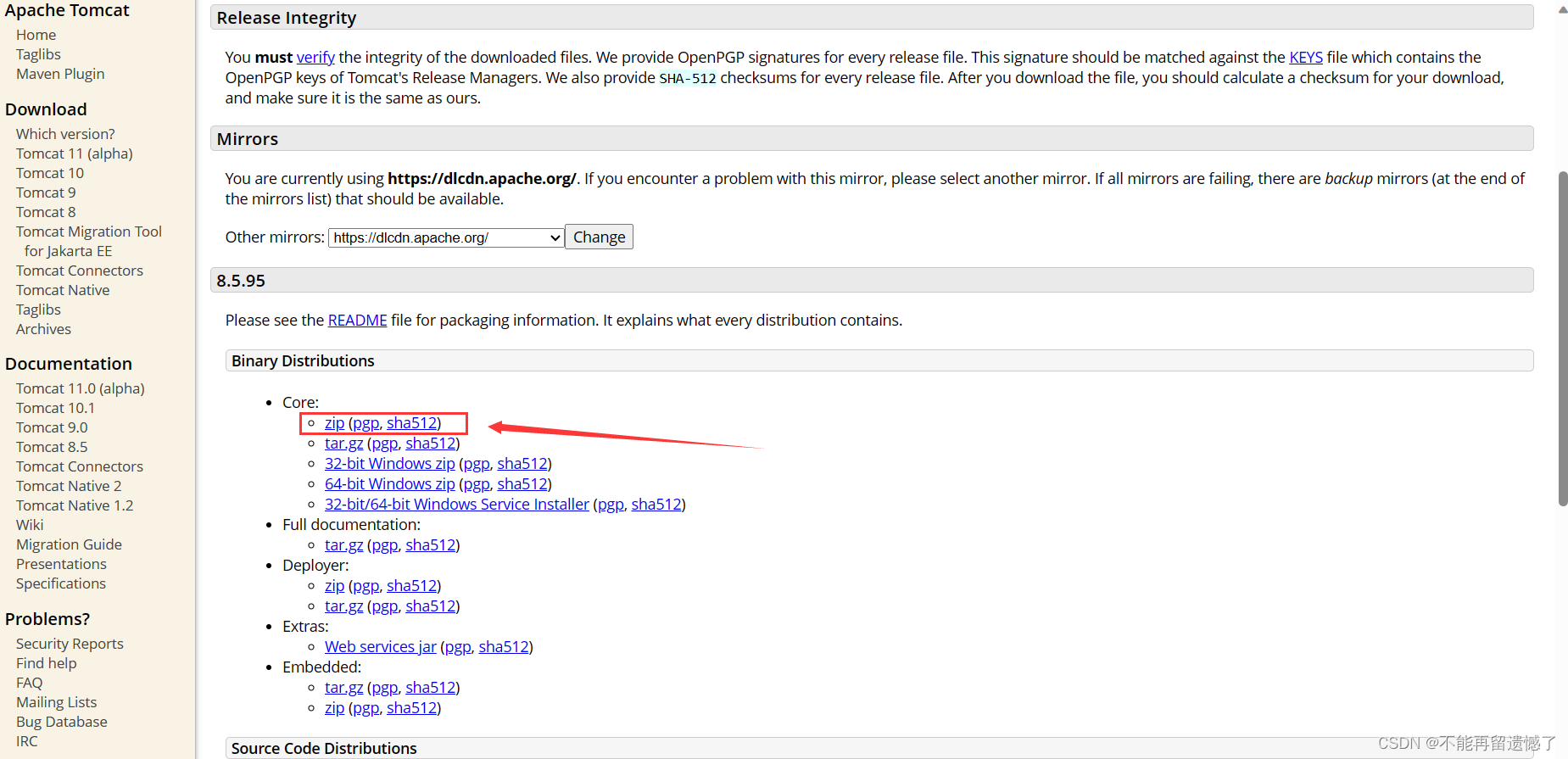1568x759 pixels.
Task: Open the FAQ link
Action: click(29, 683)
